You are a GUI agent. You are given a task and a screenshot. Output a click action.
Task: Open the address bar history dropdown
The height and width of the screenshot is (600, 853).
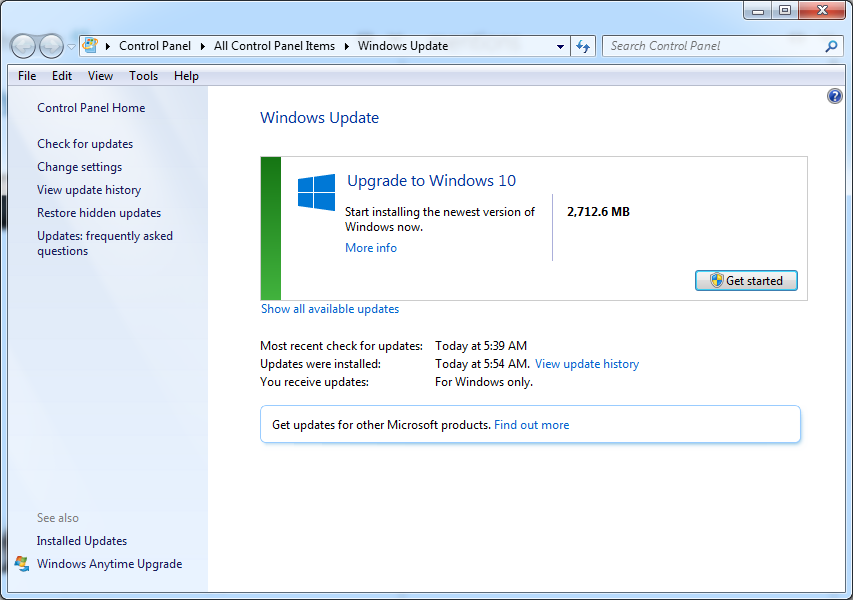coord(560,47)
